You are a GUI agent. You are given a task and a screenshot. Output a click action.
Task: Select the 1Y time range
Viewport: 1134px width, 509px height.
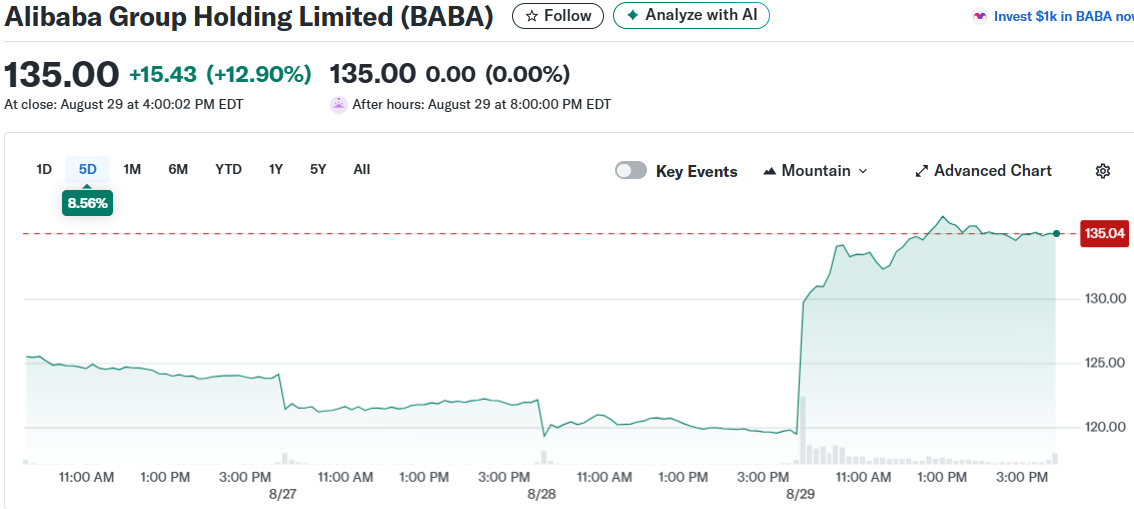(x=276, y=169)
